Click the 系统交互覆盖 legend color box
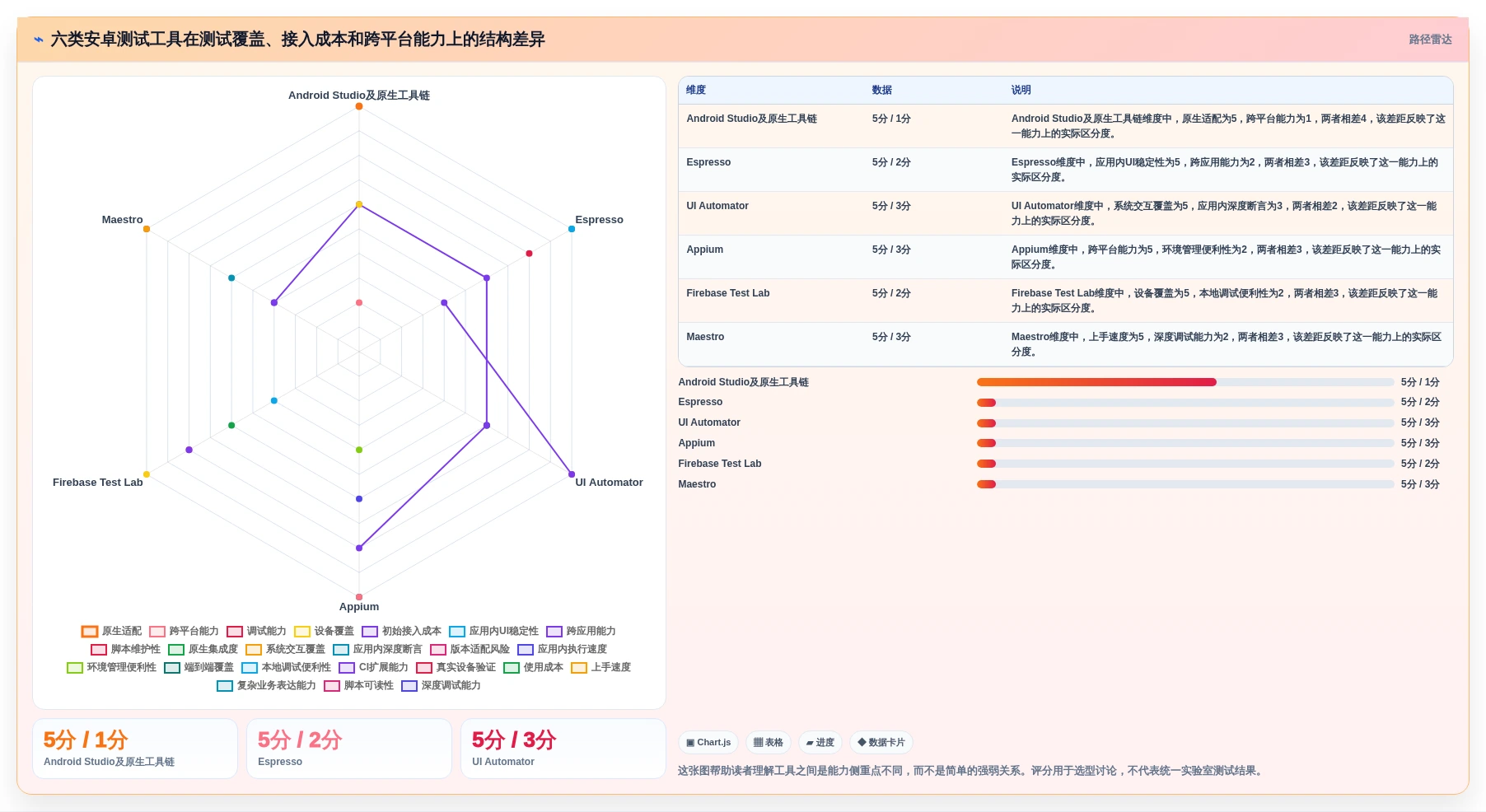Image resolution: width=1486 pixels, height=812 pixels. tap(254, 650)
